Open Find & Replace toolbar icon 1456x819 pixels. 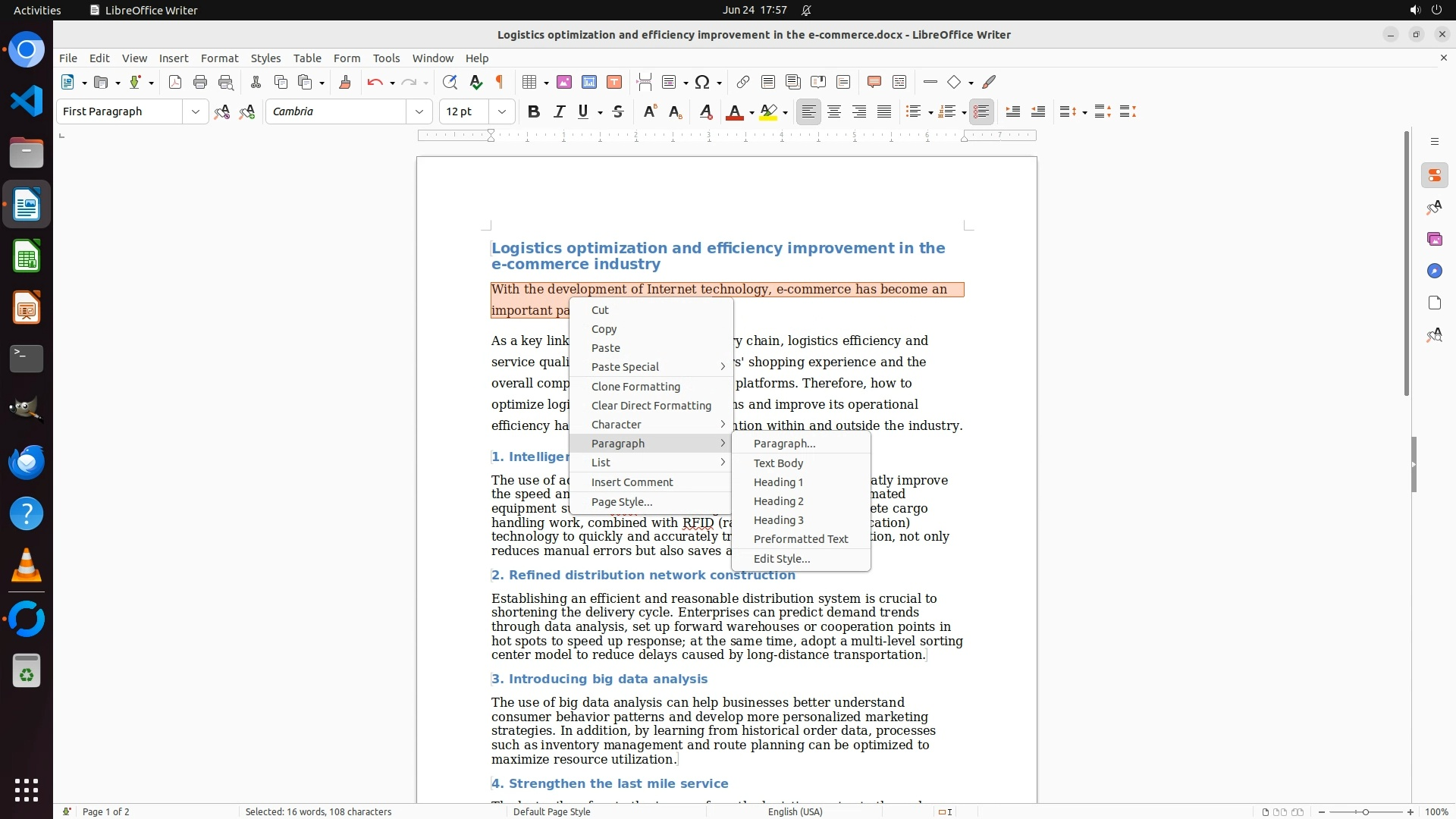(450, 83)
